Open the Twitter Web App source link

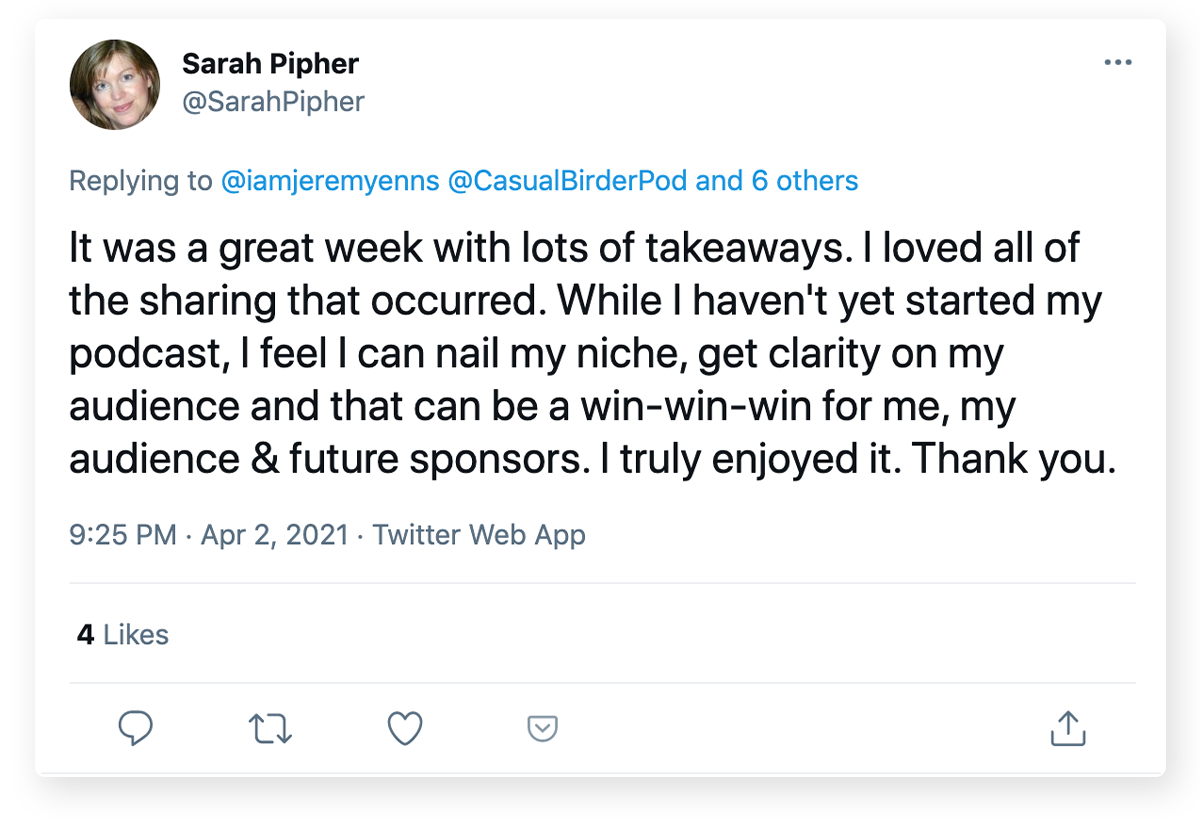479,535
